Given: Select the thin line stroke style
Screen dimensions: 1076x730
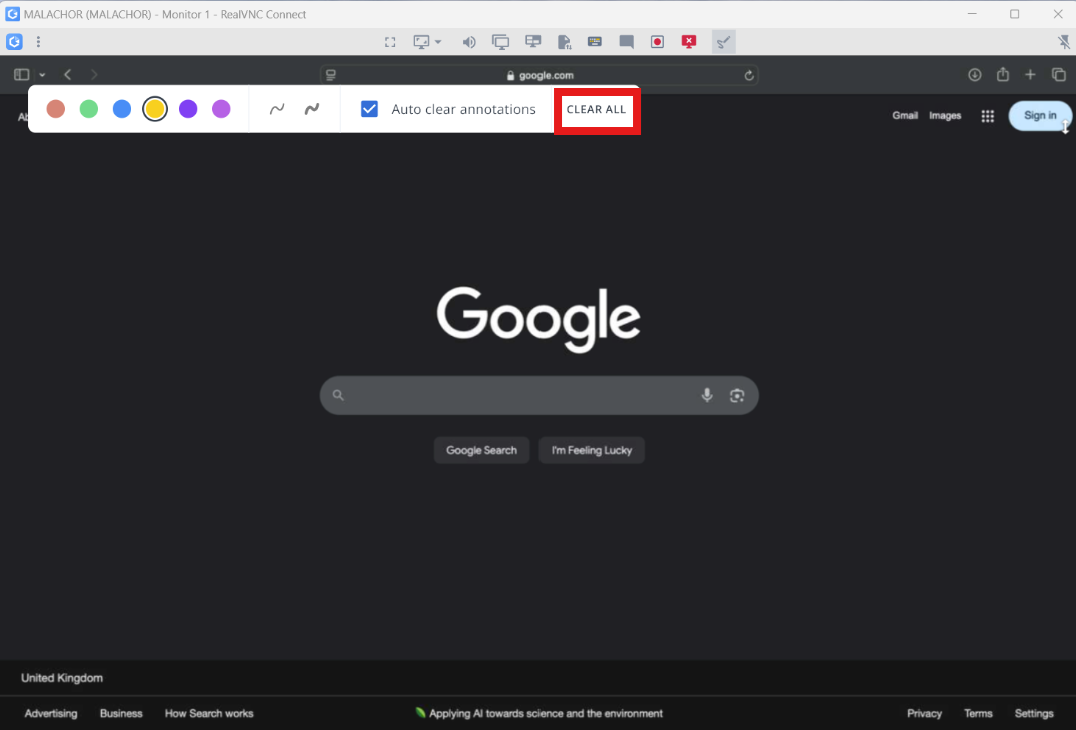Looking at the screenshot, I should [277, 109].
